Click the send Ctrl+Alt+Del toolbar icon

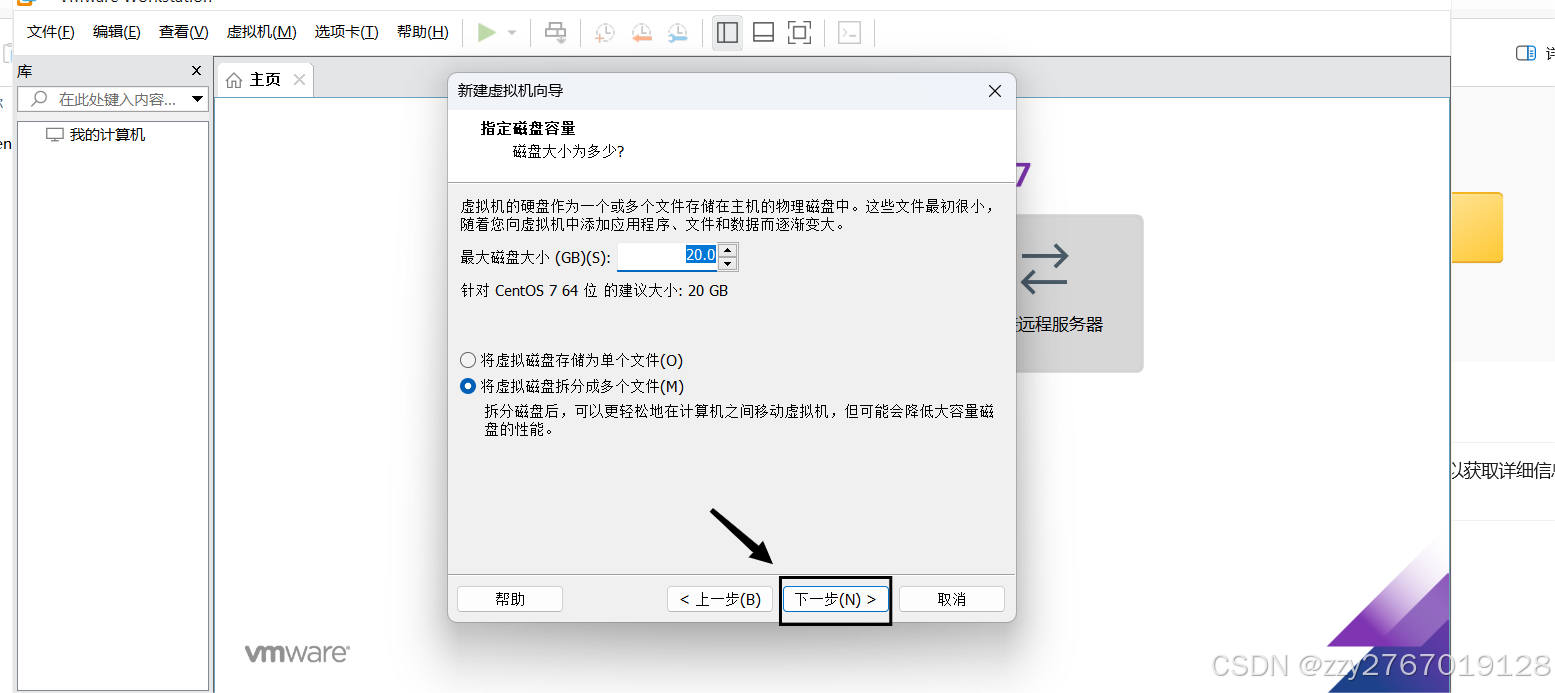pyautogui.click(x=555, y=33)
